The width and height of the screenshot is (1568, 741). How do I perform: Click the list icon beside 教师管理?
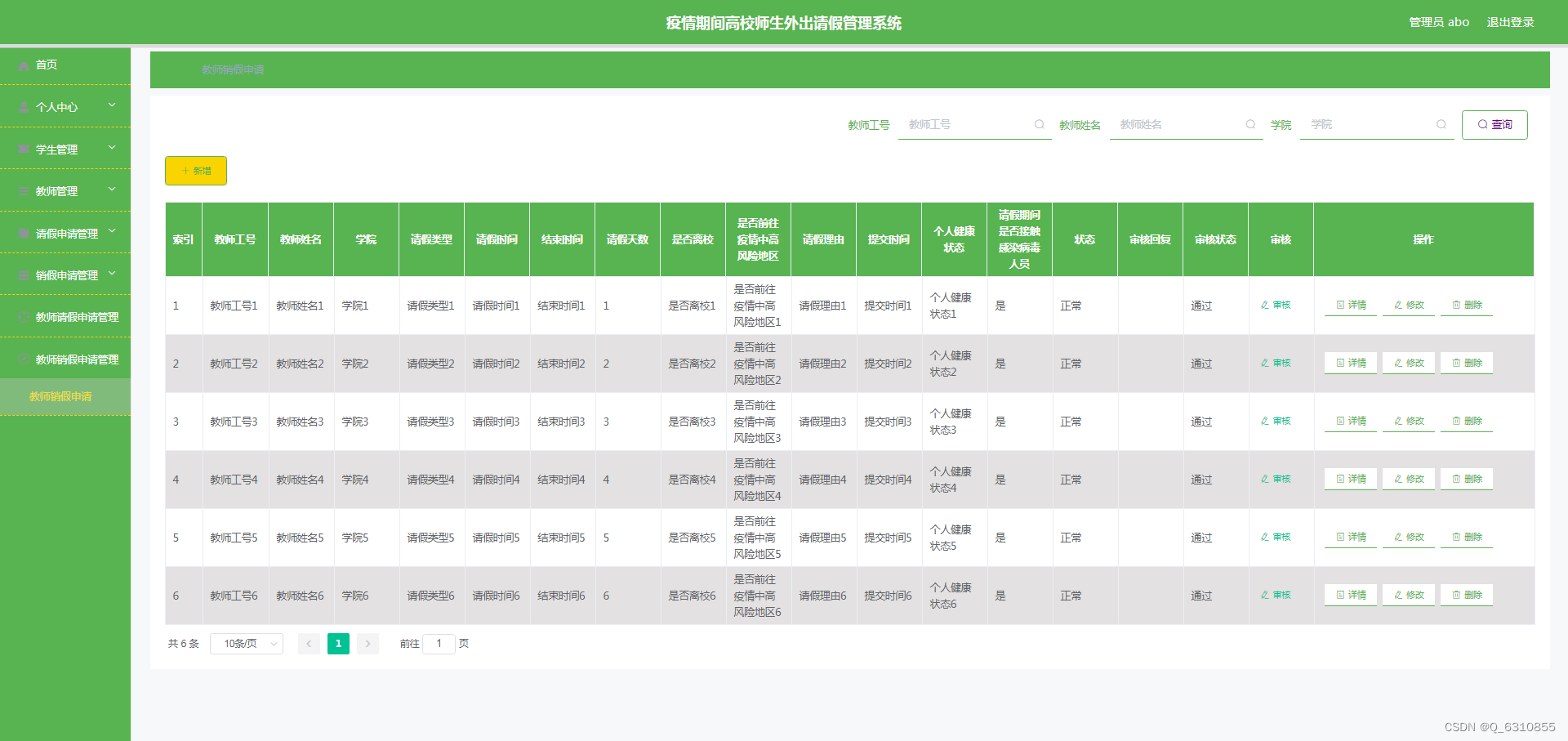24,191
